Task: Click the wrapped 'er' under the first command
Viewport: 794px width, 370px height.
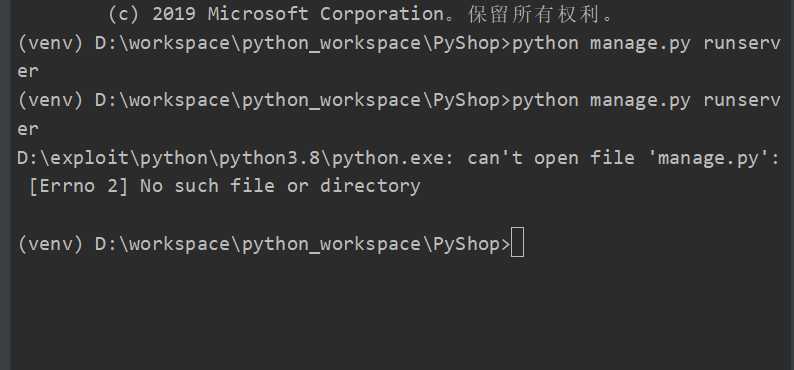Action: click(28, 72)
